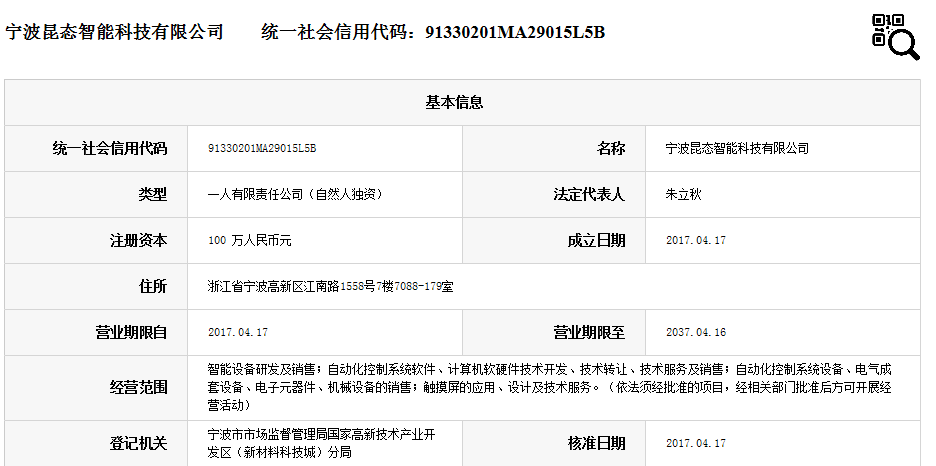Select the 100 万人民币元 value
Screen dimensions: 936x466
(x=250, y=240)
